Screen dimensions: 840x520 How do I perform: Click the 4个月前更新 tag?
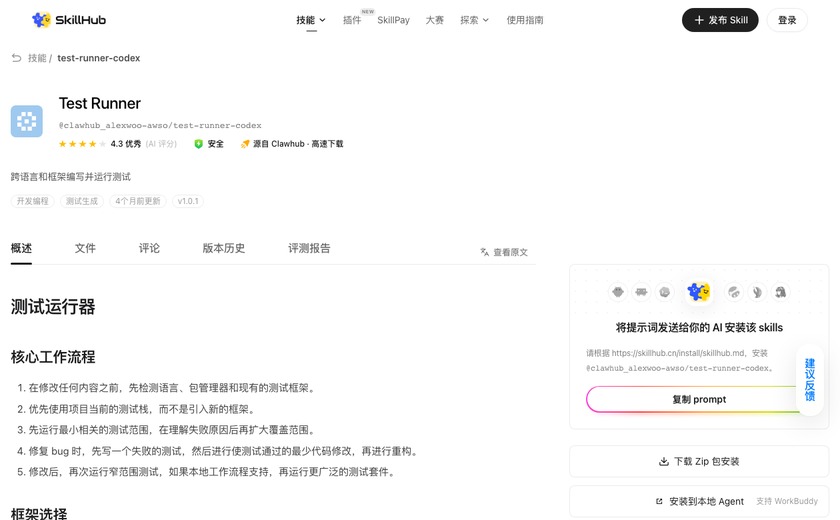(x=138, y=201)
